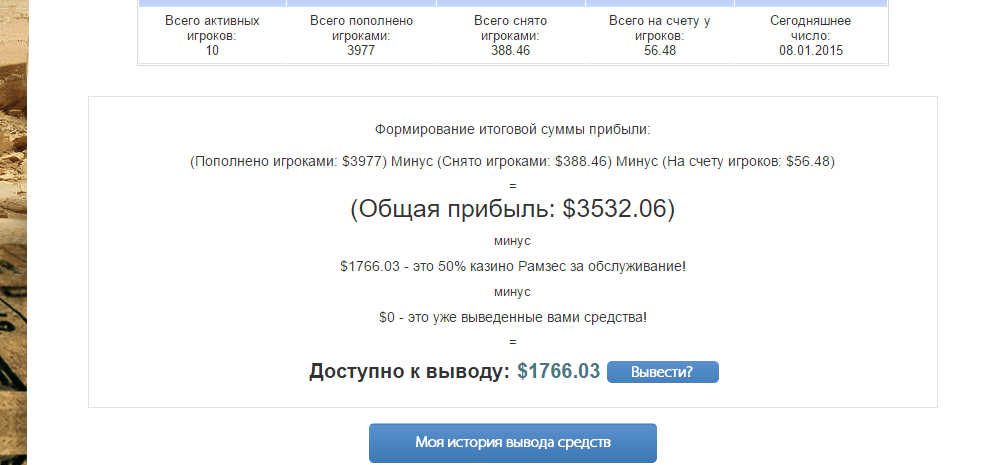Open "Моя история вывода средств" history
The image size is (981, 465).
(x=512, y=442)
